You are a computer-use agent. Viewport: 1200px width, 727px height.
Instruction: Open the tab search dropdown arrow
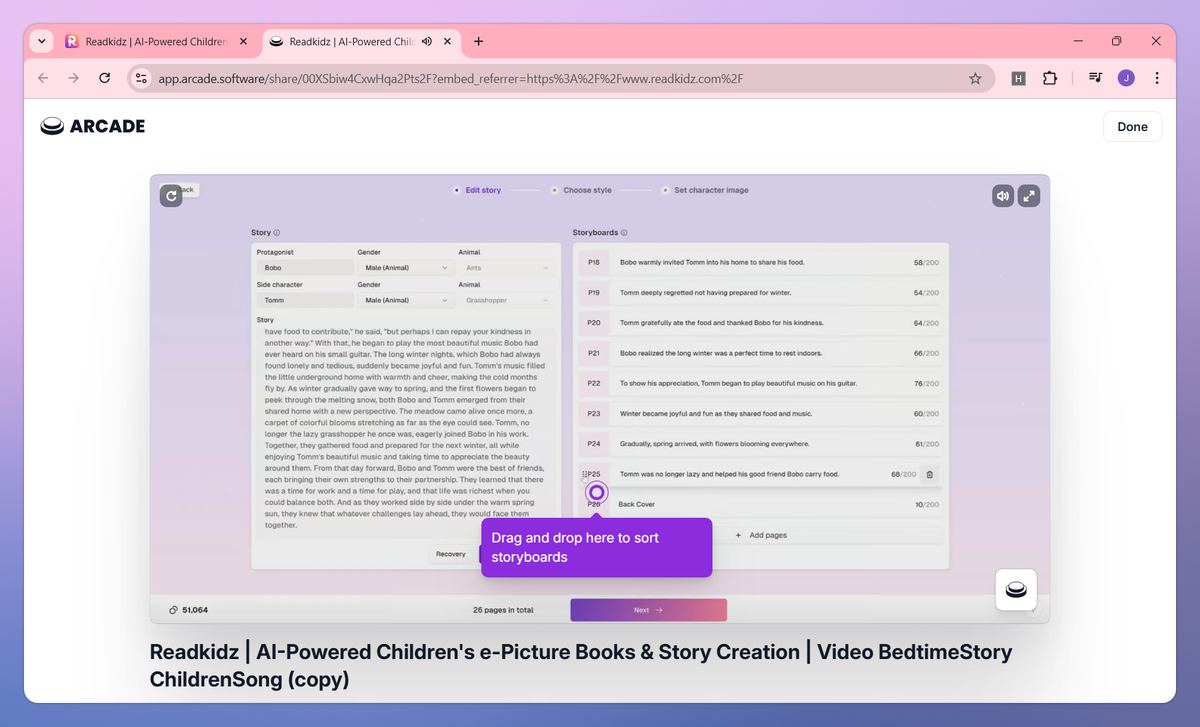pos(41,41)
